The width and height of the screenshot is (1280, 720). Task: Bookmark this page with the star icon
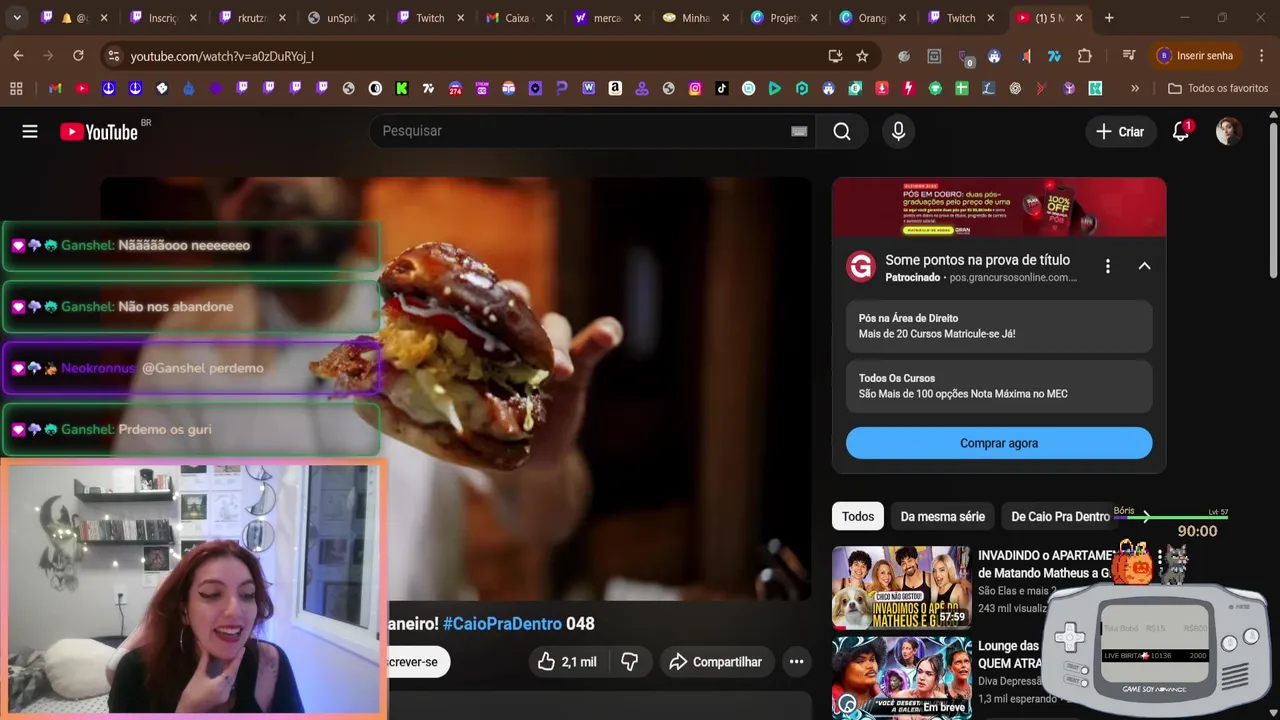(x=862, y=56)
